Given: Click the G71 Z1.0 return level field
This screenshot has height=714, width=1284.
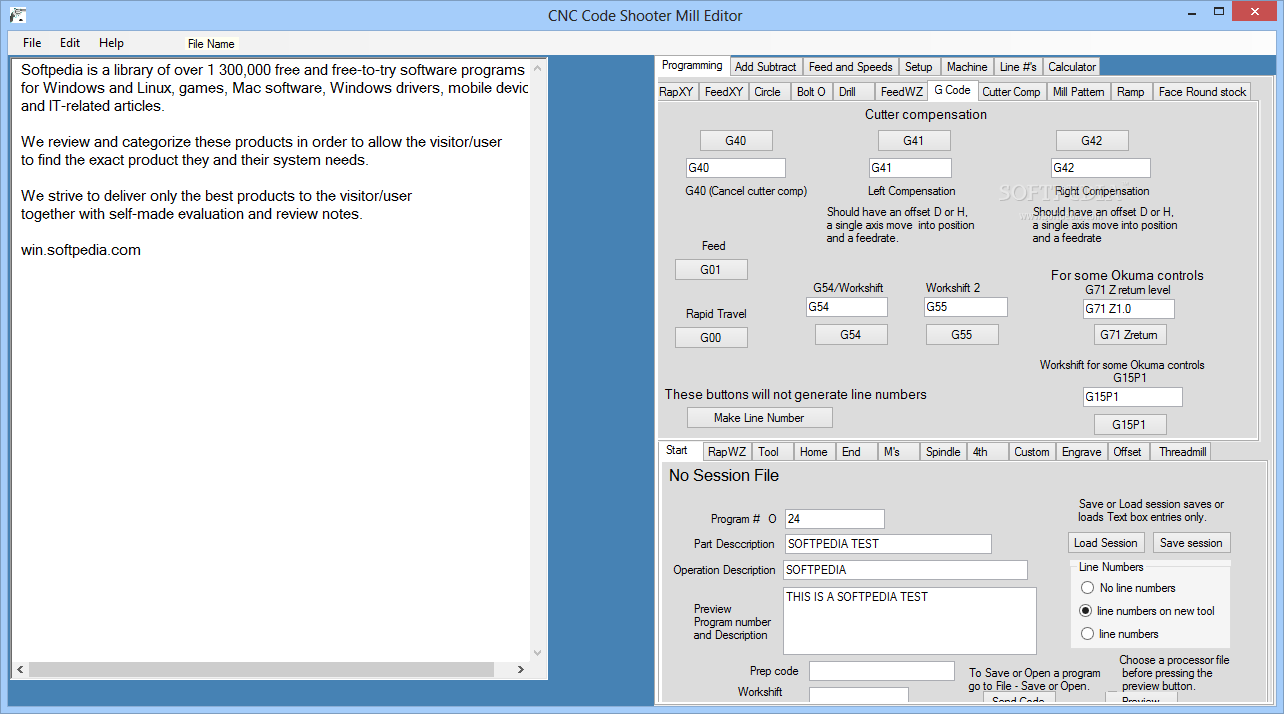Looking at the screenshot, I should [1129, 309].
